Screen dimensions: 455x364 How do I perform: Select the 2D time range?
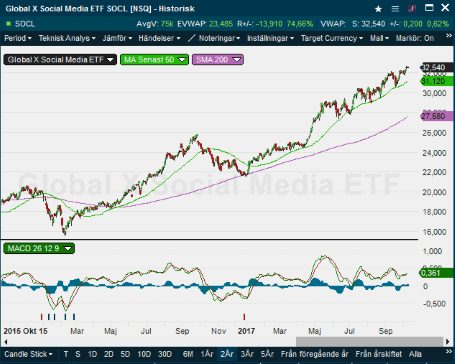point(109,354)
